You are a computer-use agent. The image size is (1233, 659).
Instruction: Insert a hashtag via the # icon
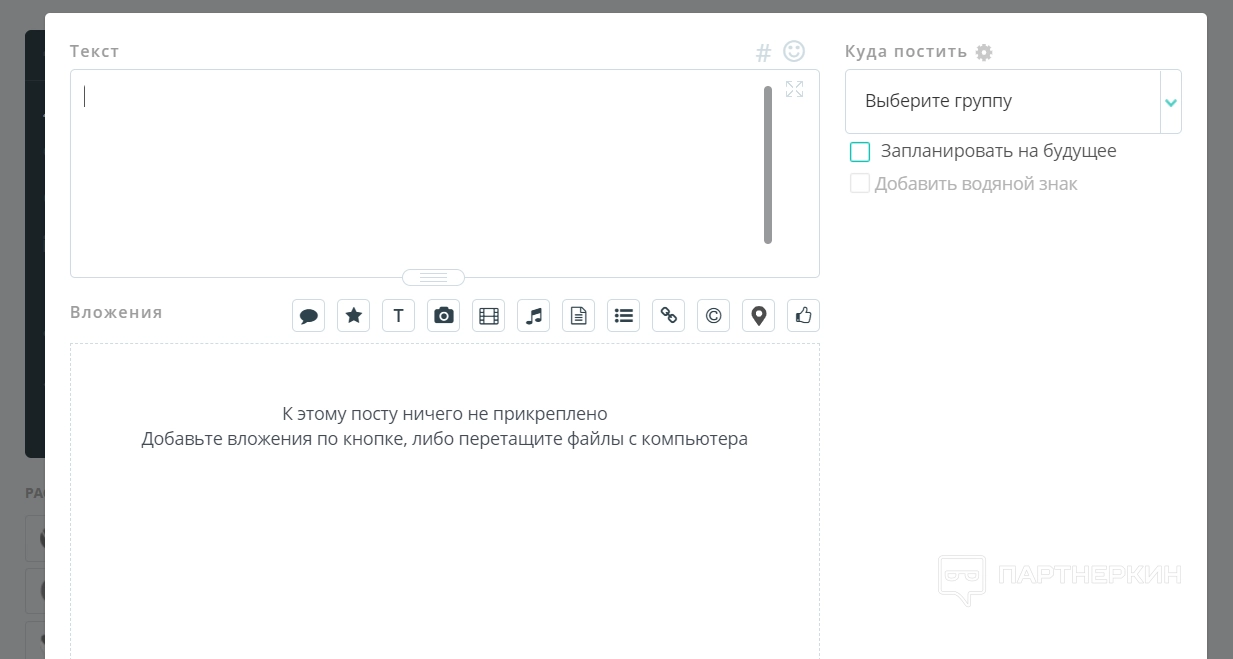763,53
